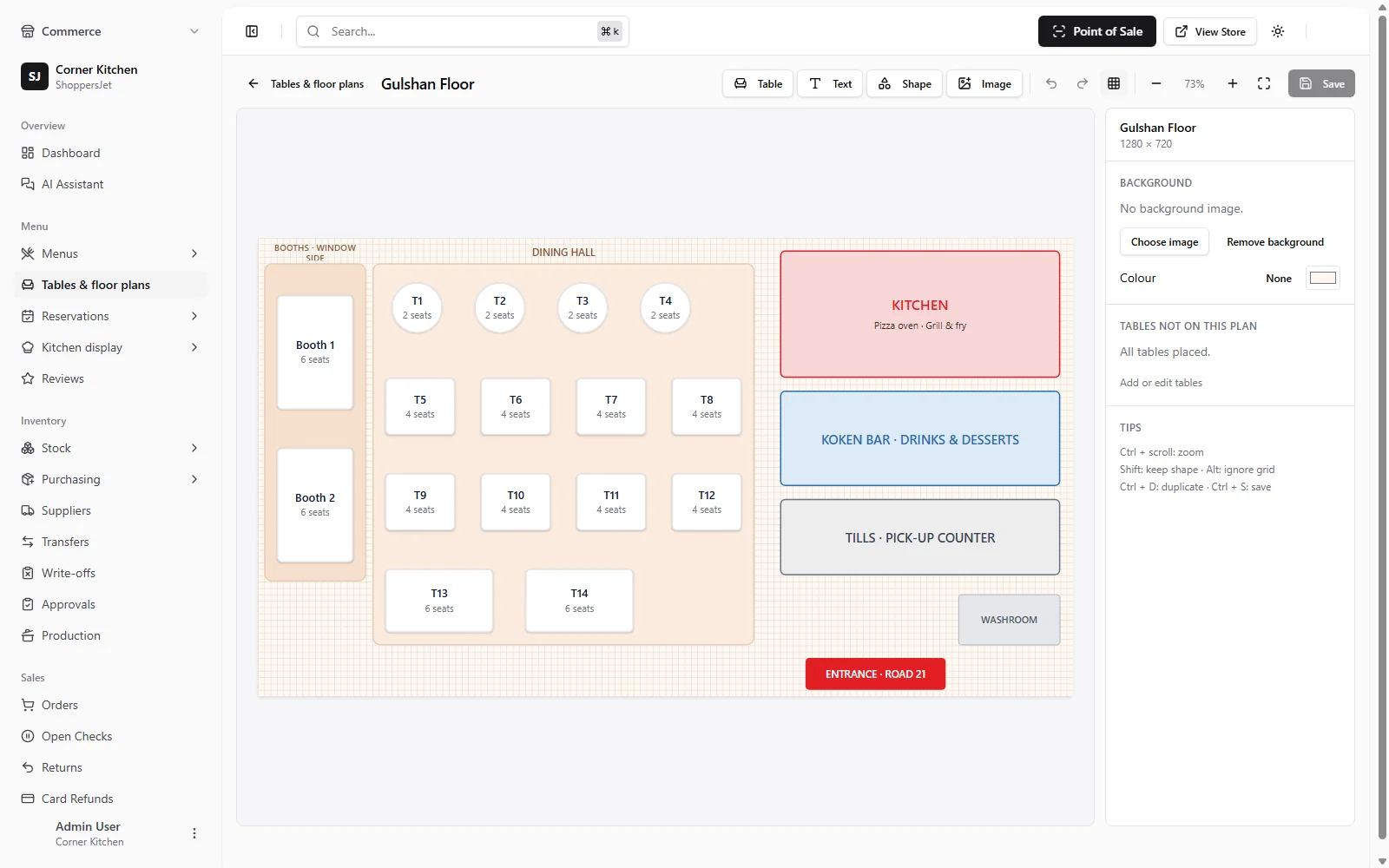The height and width of the screenshot is (868, 1389).
Task: Select the KITCHEN shape on canvas
Action: tap(920, 314)
